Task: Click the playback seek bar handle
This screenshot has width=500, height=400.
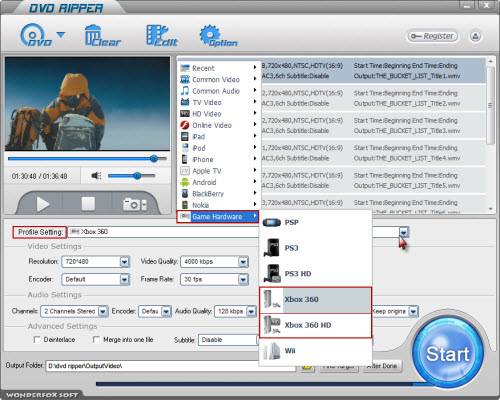Action: tap(154, 159)
